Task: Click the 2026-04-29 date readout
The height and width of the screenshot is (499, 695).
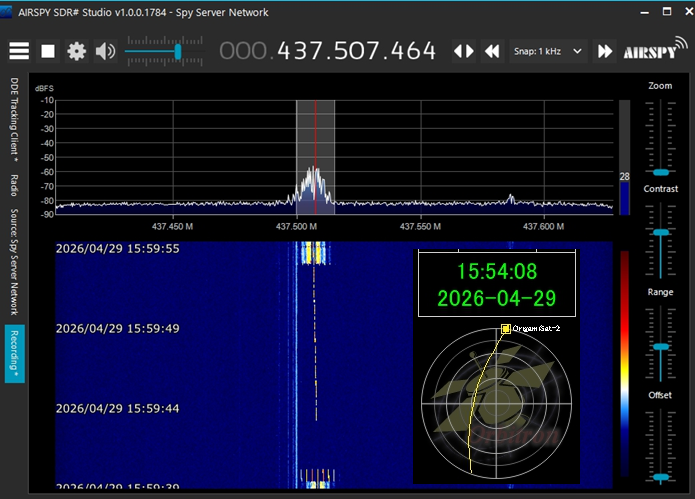Action: click(497, 298)
